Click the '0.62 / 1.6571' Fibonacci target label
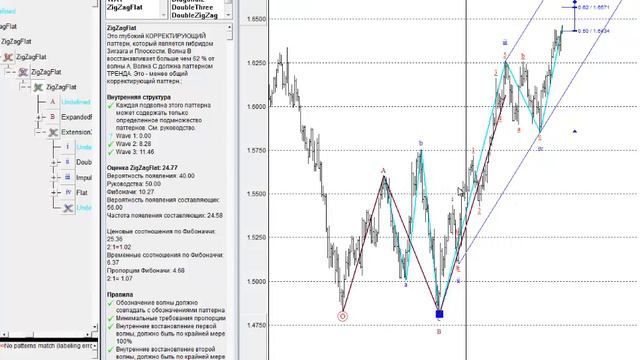Viewport: 640px width, 360px height. tap(594, 7)
